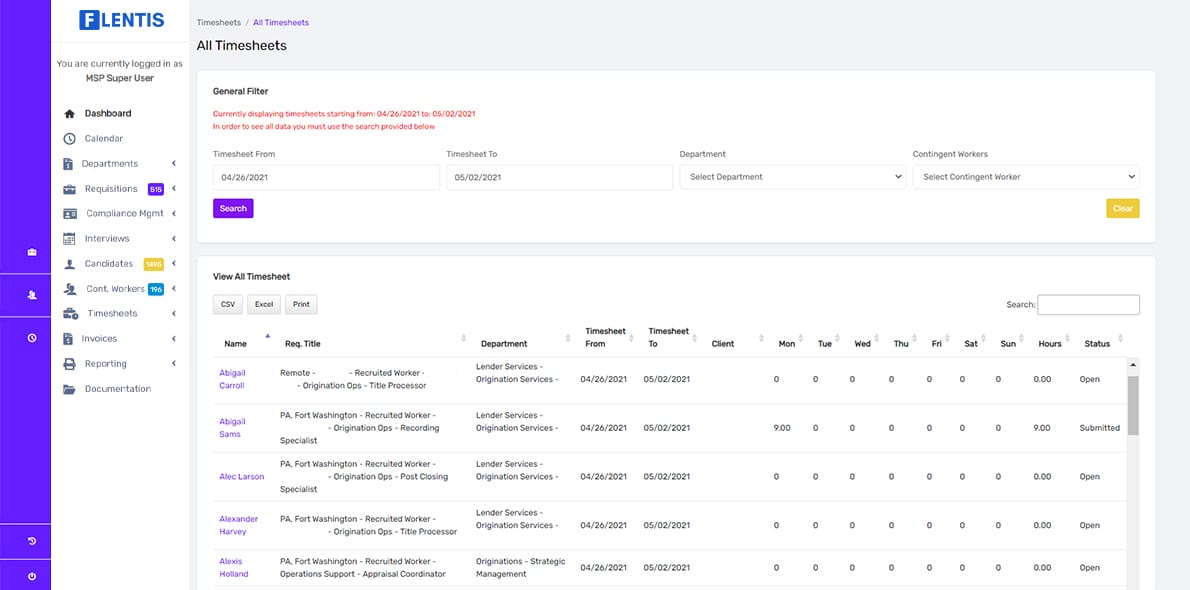1190x590 pixels.
Task: Sort table by Hours column
Action: 1050,344
